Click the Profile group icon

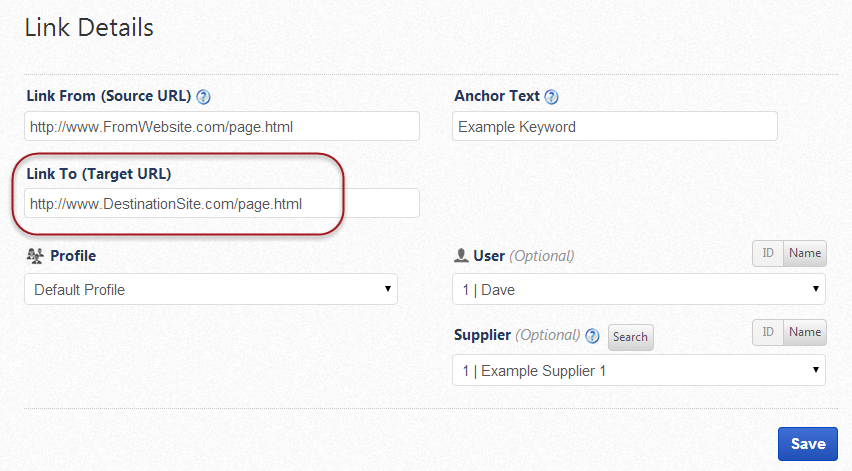pyautogui.click(x=33, y=256)
